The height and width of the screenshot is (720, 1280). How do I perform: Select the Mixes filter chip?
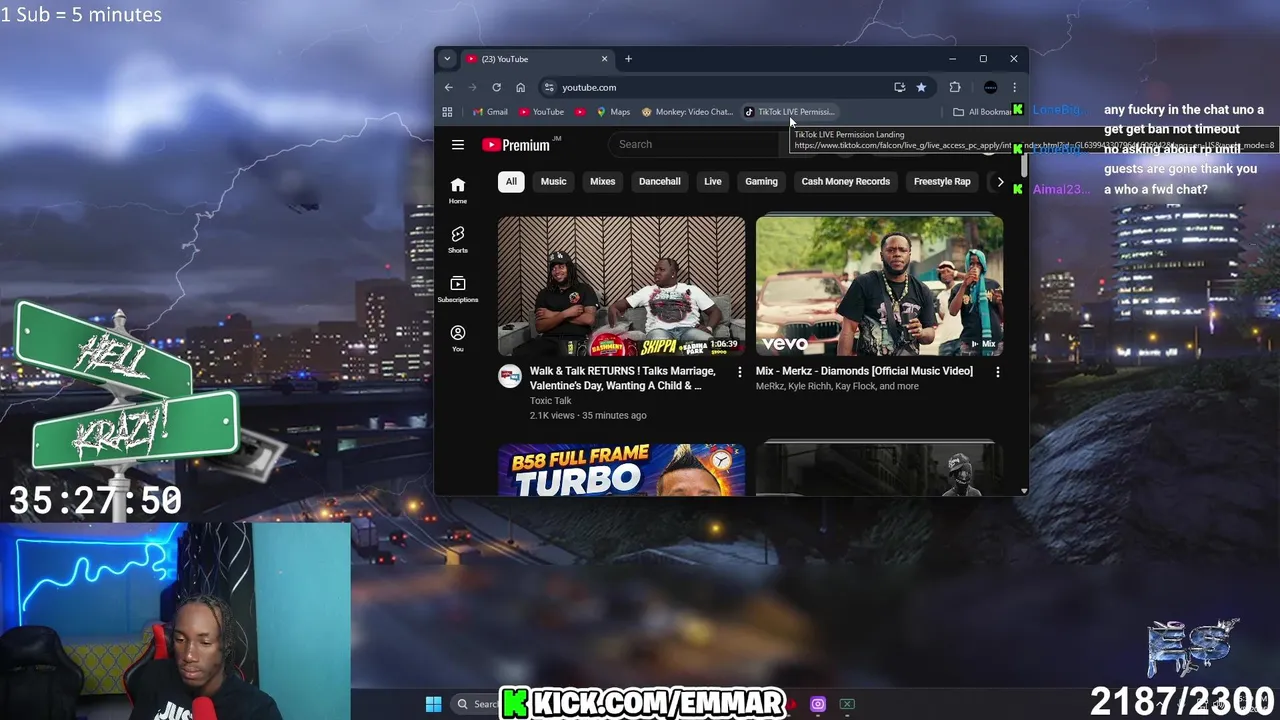602,182
